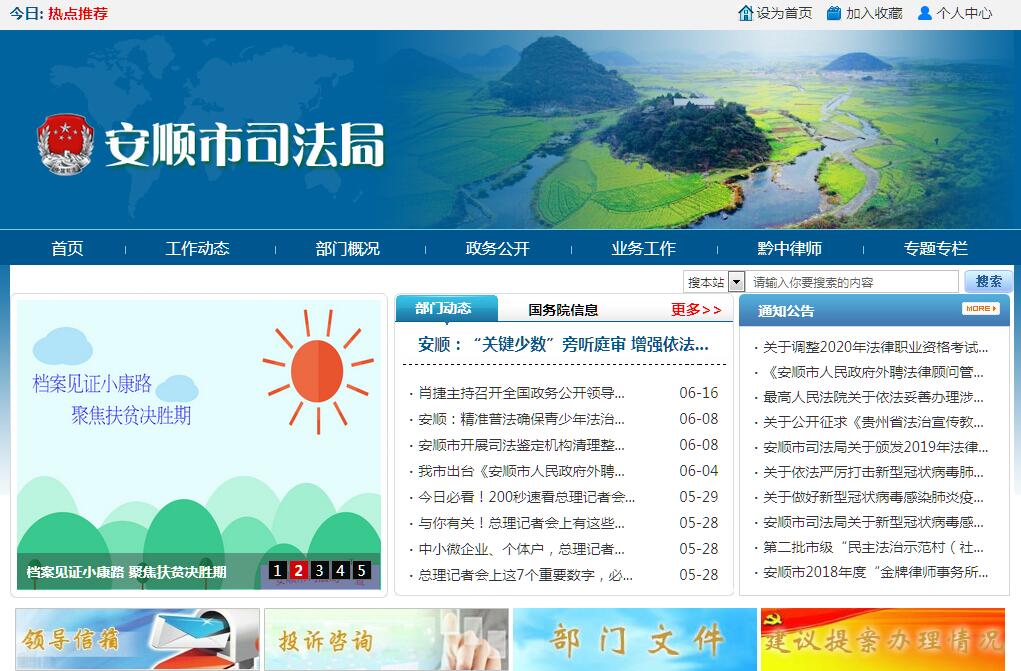Open notice 关于调整2020年法律职业资格考试...
The height and width of the screenshot is (671, 1021).
tap(875, 347)
